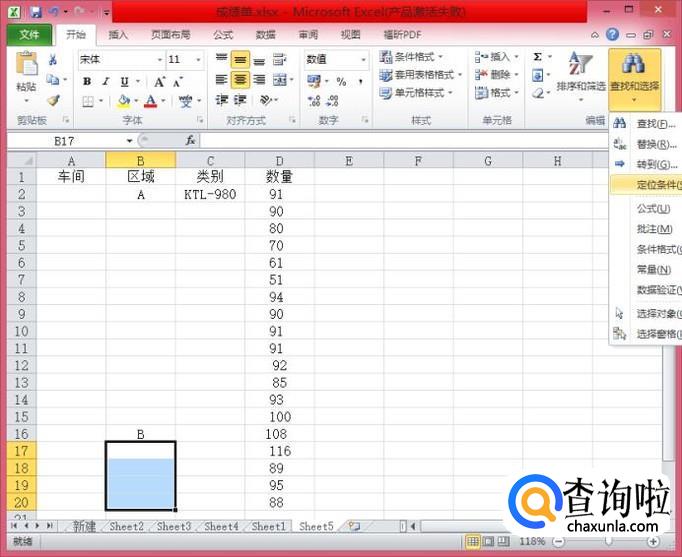Toggle align text right
The image size is (682, 557).
[x=259, y=80]
